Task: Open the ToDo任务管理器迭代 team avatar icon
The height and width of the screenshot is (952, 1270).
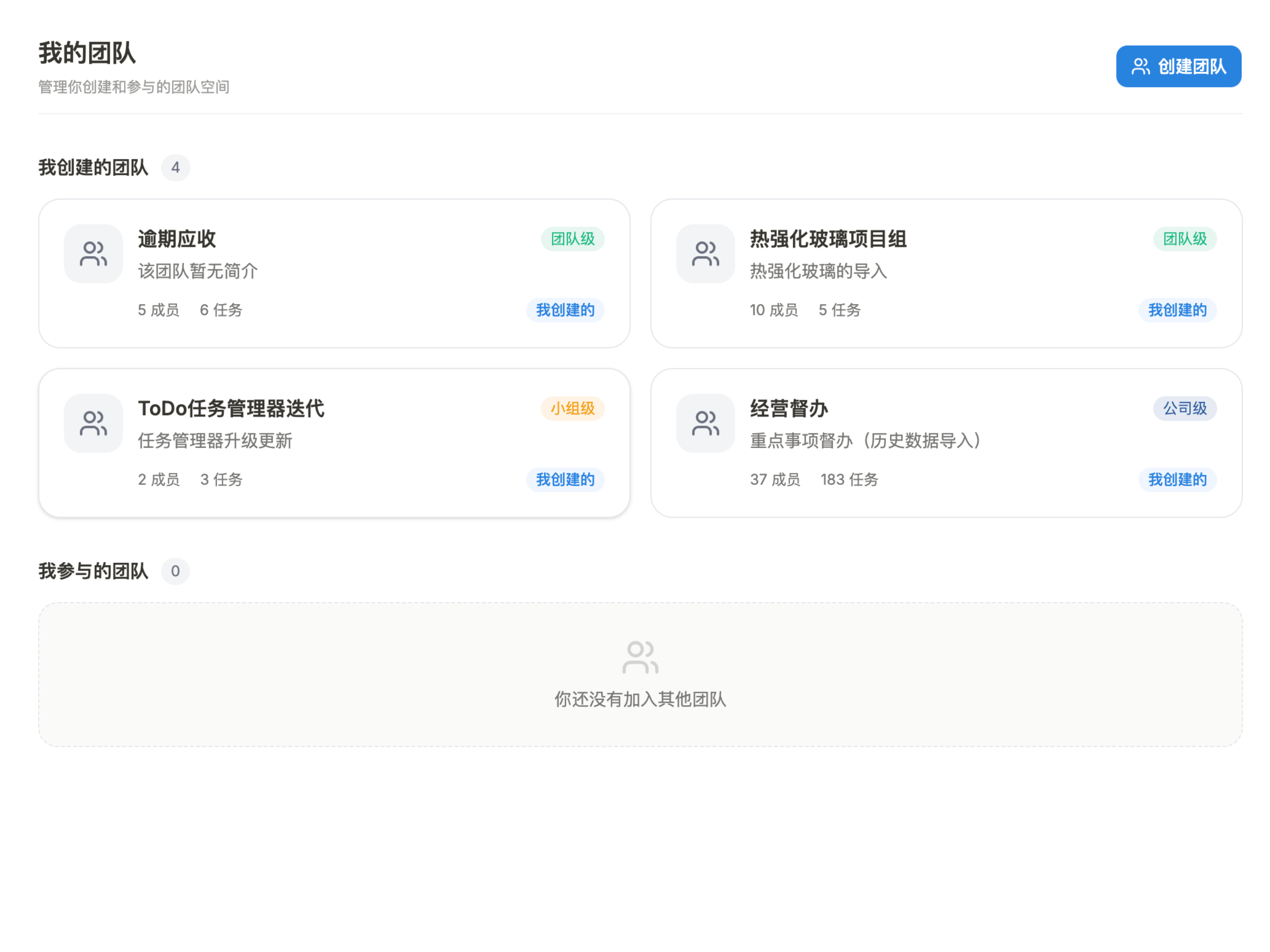Action: pos(93,423)
